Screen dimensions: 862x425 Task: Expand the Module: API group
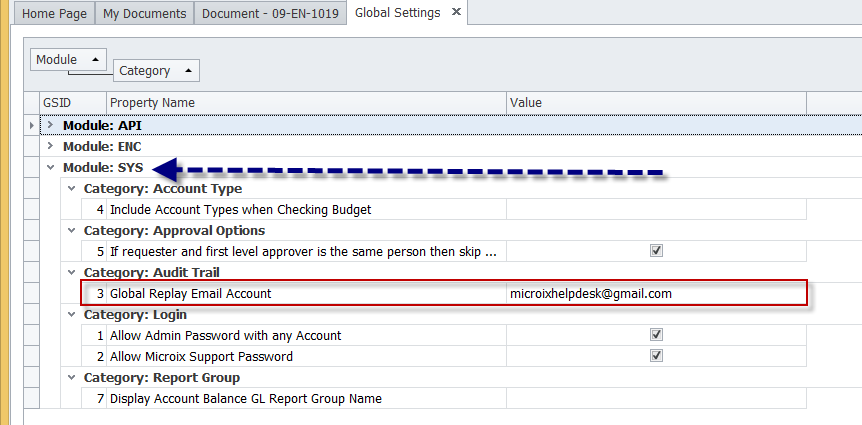pyautogui.click(x=51, y=125)
